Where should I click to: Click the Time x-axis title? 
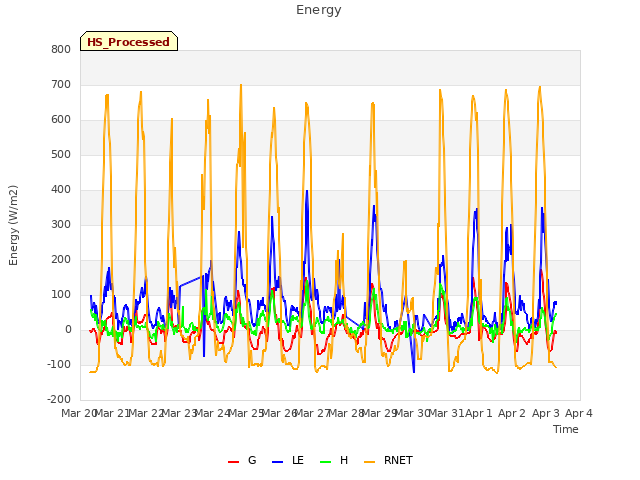click(x=566, y=429)
